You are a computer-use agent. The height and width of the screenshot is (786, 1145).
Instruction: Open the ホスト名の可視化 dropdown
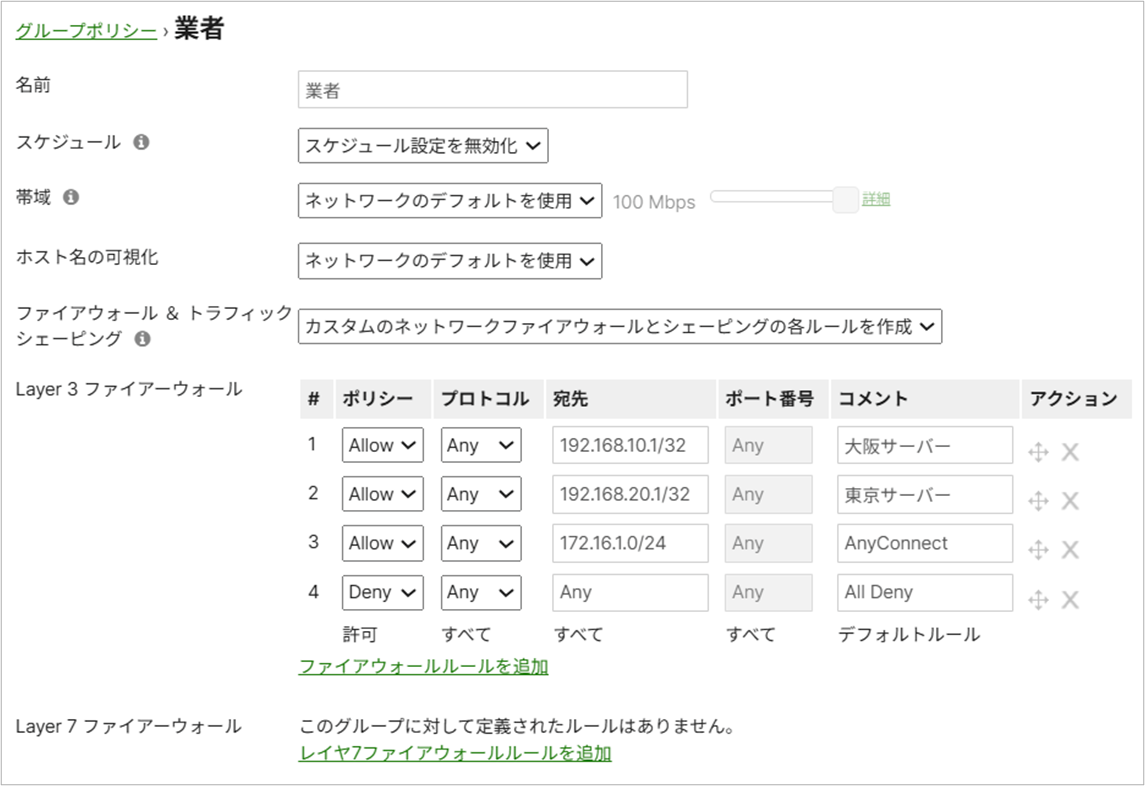click(x=450, y=261)
